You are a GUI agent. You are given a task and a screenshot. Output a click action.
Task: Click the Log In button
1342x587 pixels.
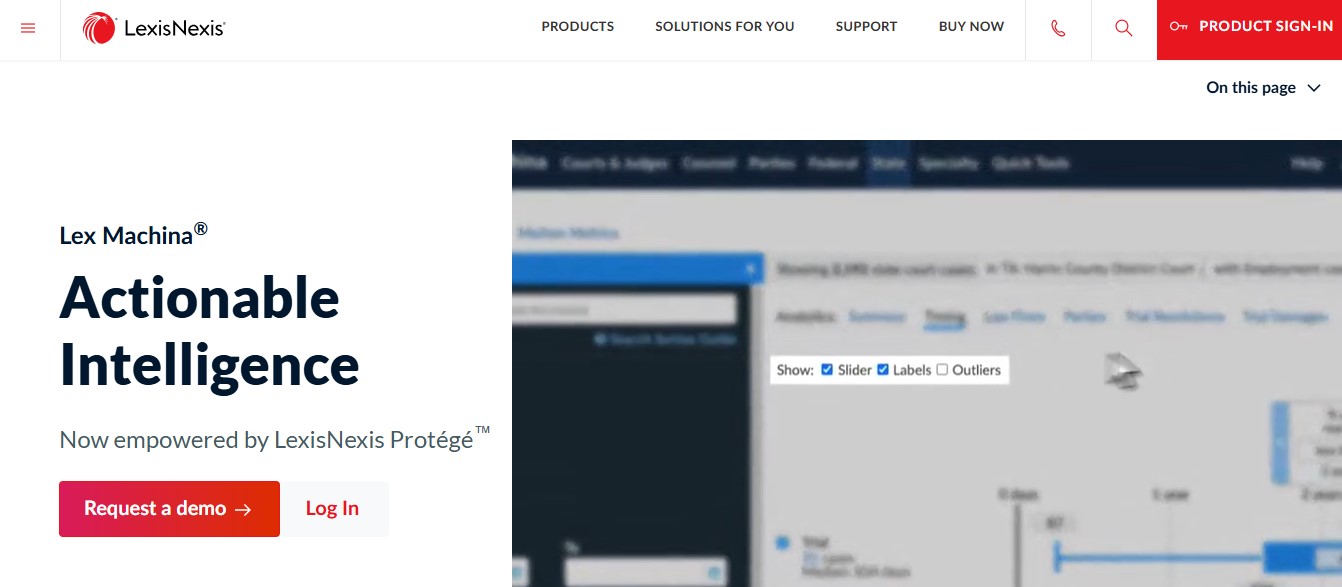332,509
